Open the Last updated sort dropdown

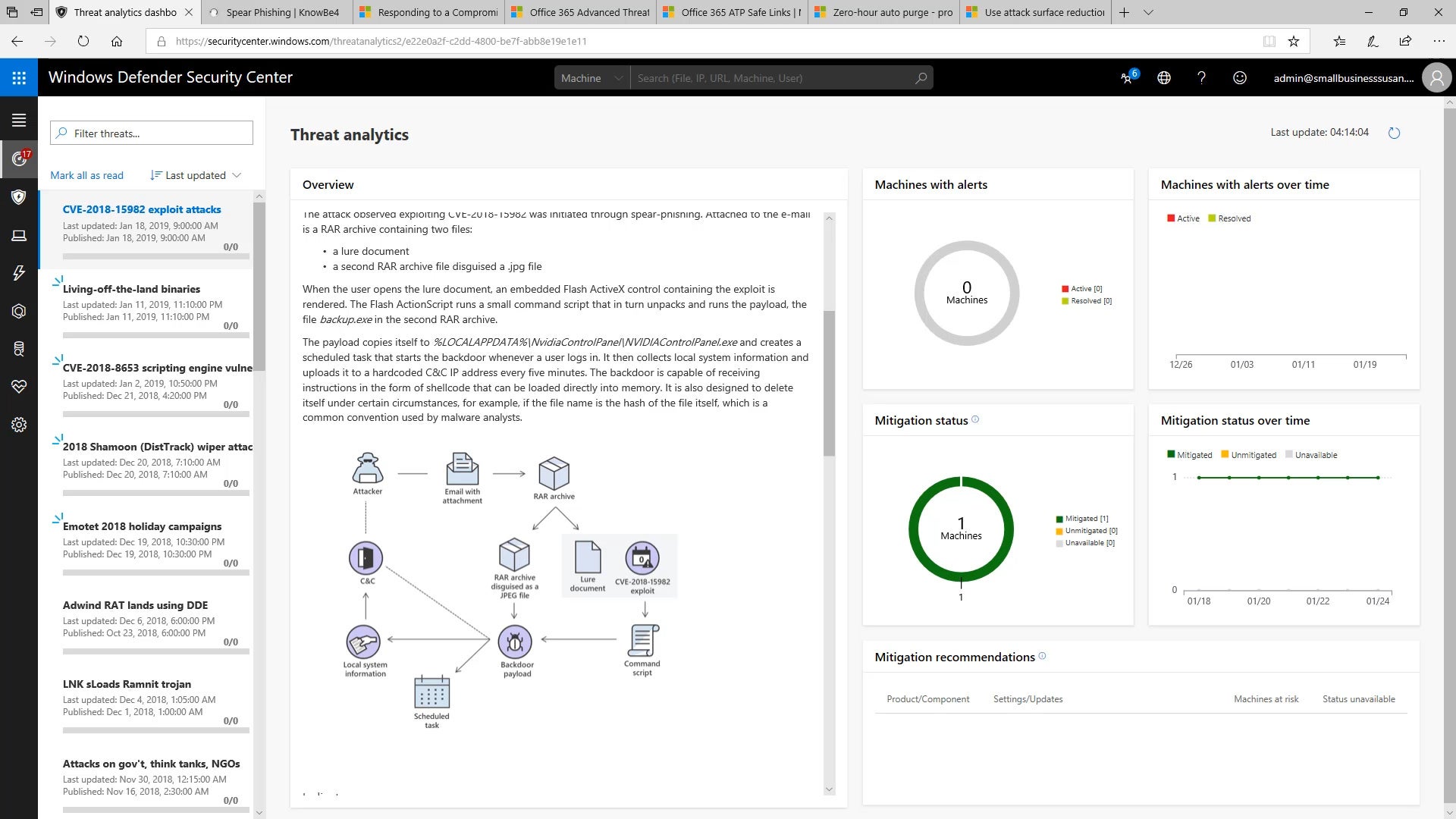click(x=196, y=175)
